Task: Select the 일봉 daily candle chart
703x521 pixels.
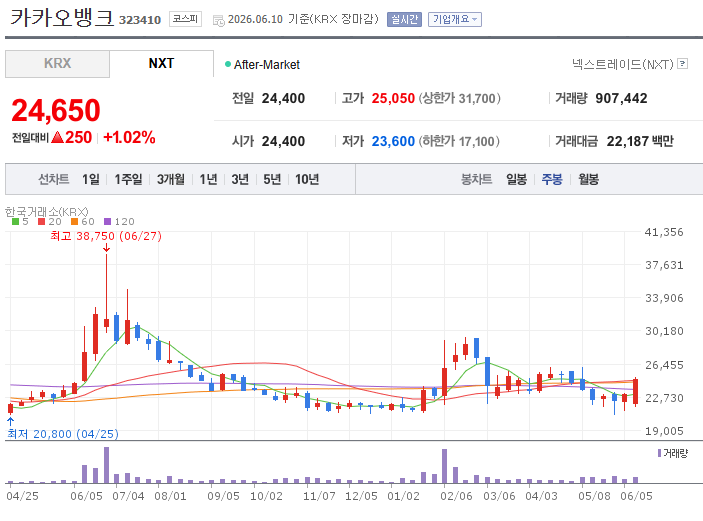Action: point(516,179)
